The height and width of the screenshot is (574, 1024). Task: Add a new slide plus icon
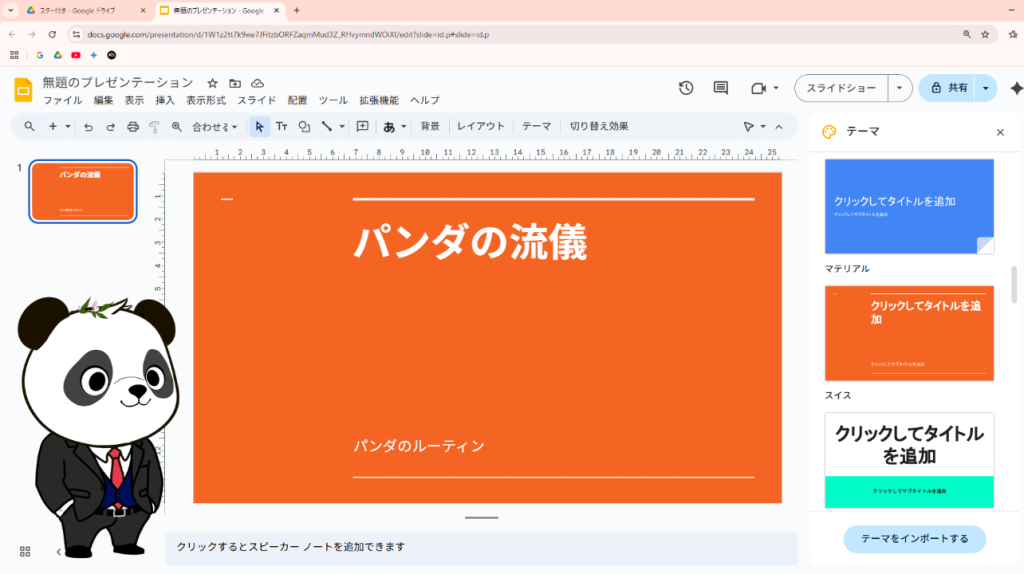pos(53,127)
